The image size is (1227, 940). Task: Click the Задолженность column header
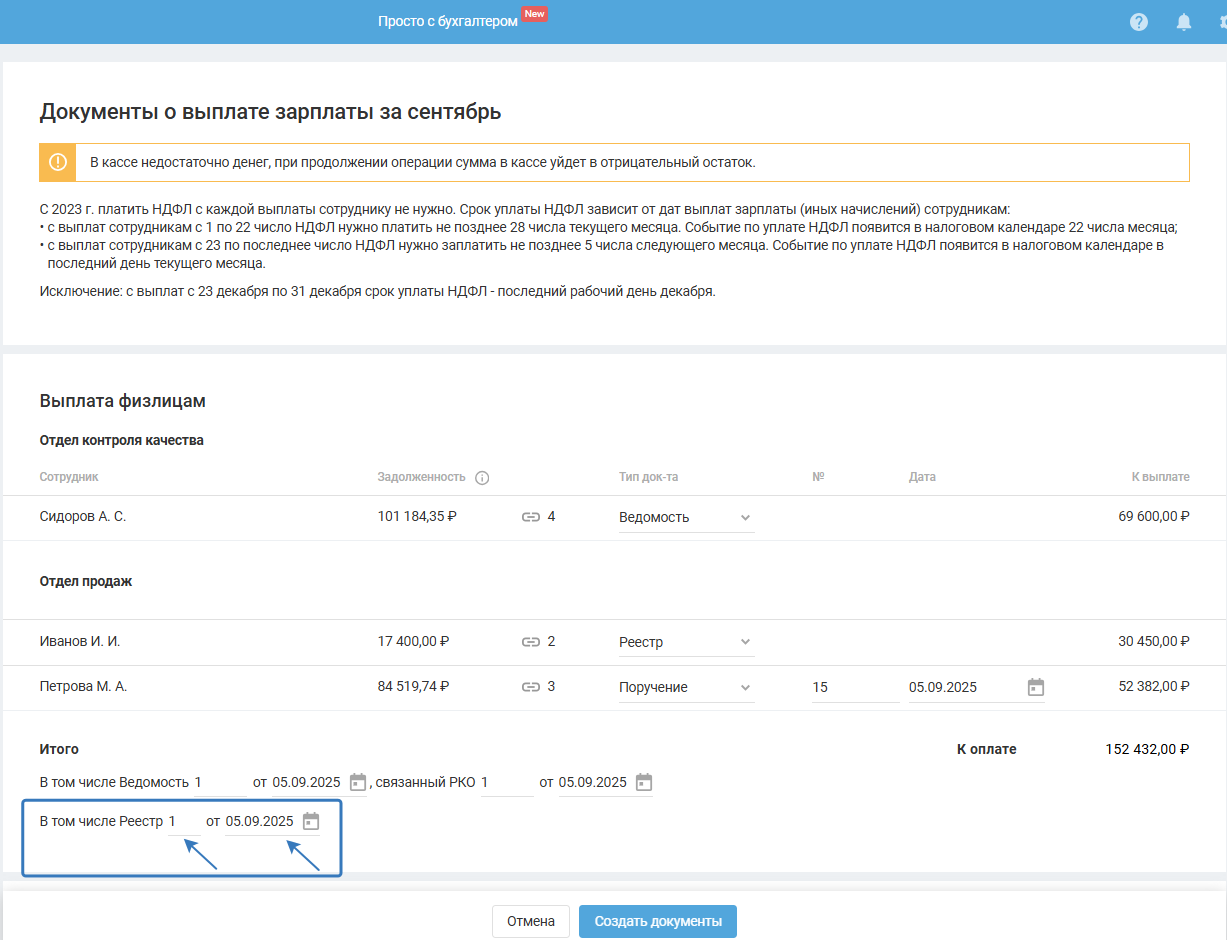(x=422, y=477)
